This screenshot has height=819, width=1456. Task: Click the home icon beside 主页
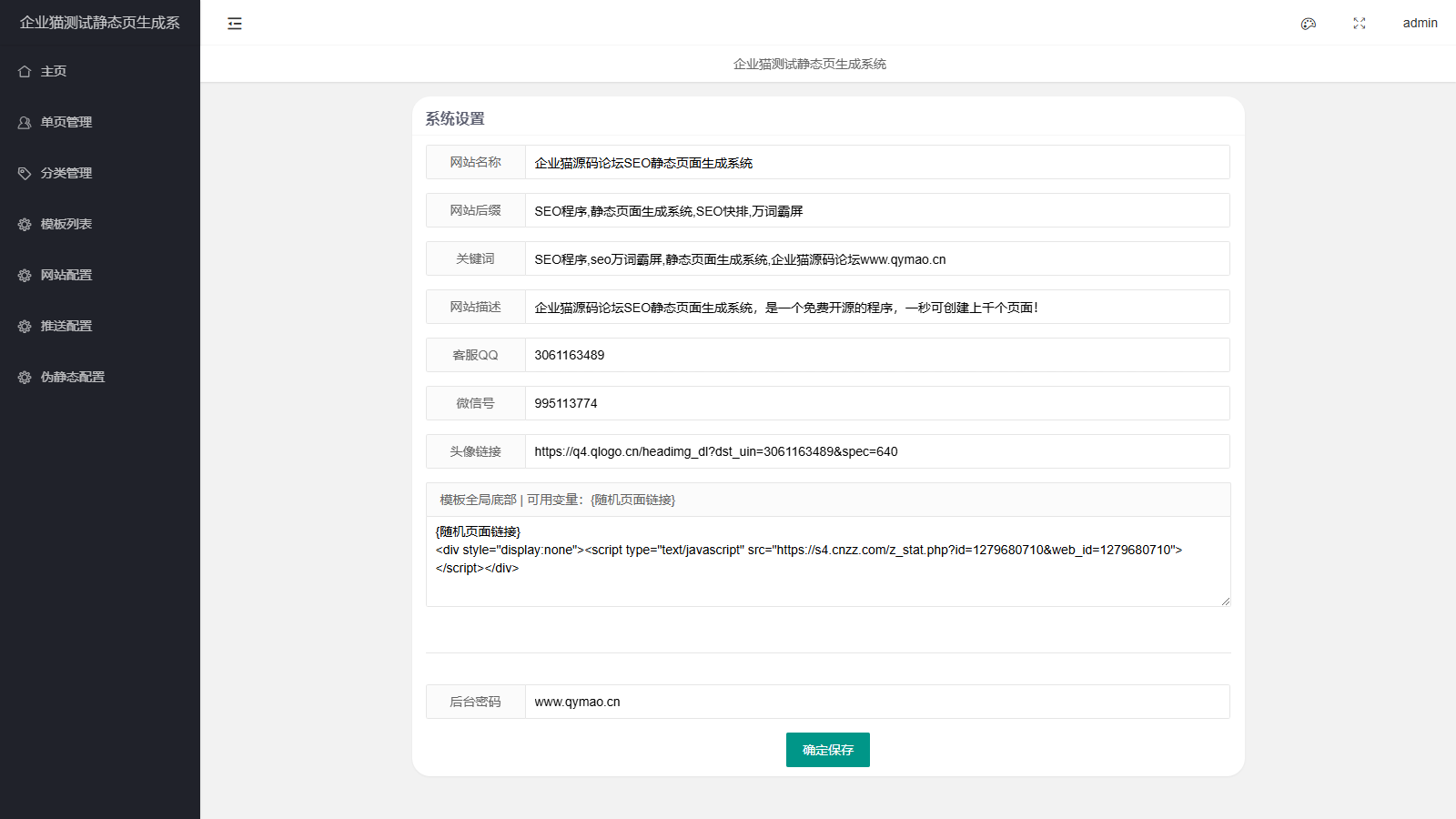tap(25, 71)
